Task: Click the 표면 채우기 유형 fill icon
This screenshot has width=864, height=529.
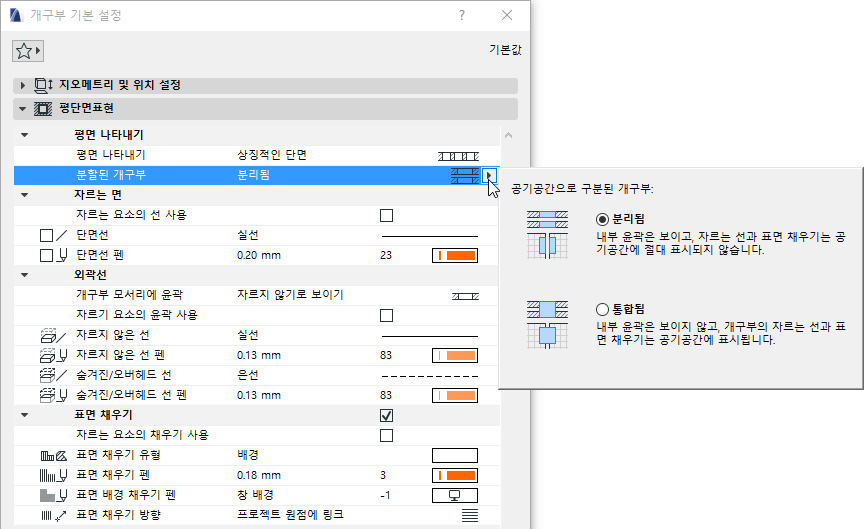Action: coord(53,455)
